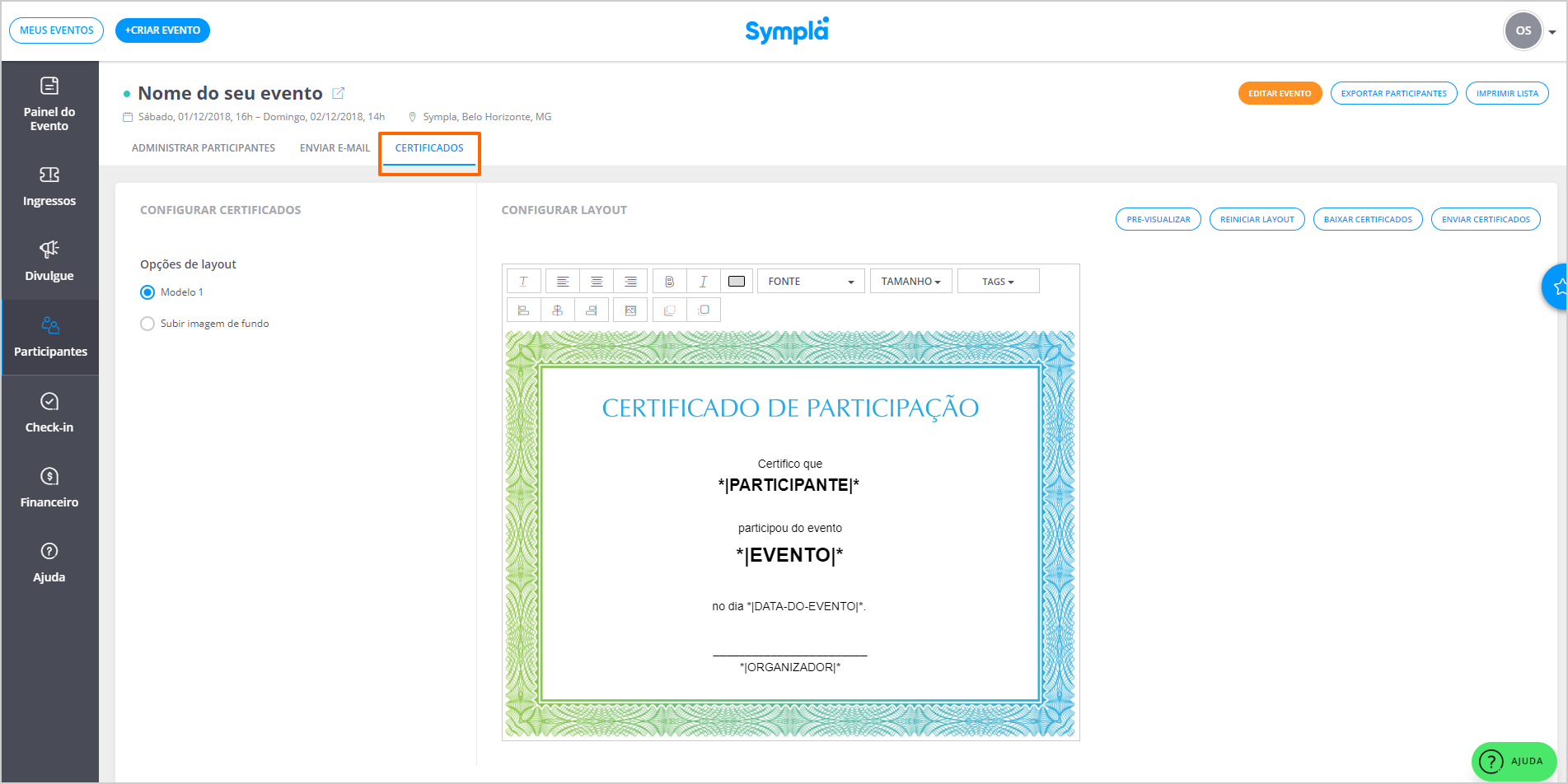Image resolution: width=1568 pixels, height=784 pixels.
Task: Expand the TAMANHO size dropdown
Action: 910,282
